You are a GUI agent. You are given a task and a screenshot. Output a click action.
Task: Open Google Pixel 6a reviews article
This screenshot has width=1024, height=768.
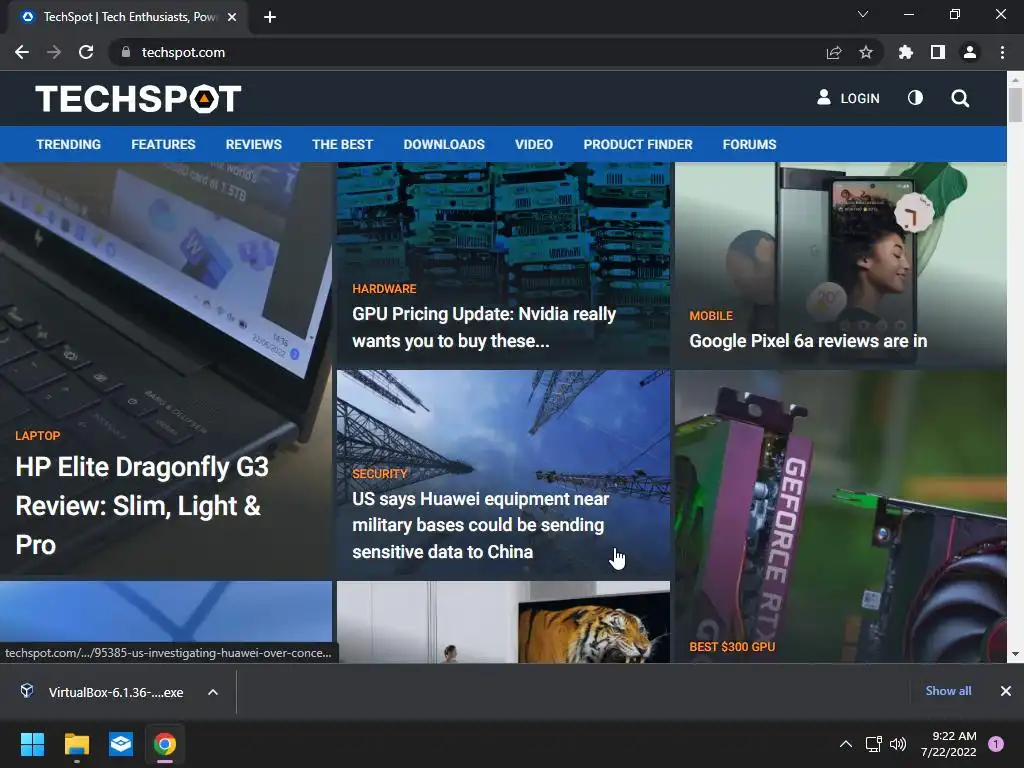tap(808, 341)
